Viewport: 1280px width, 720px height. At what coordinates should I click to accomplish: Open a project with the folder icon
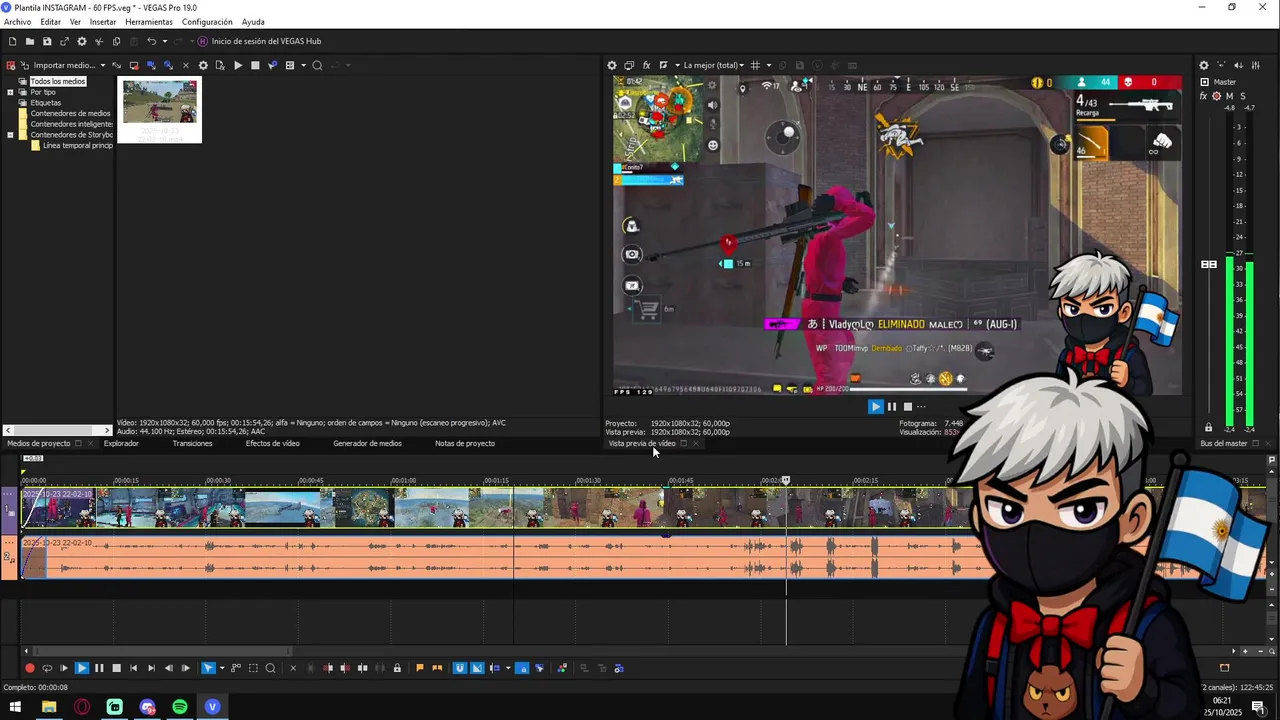(30, 41)
